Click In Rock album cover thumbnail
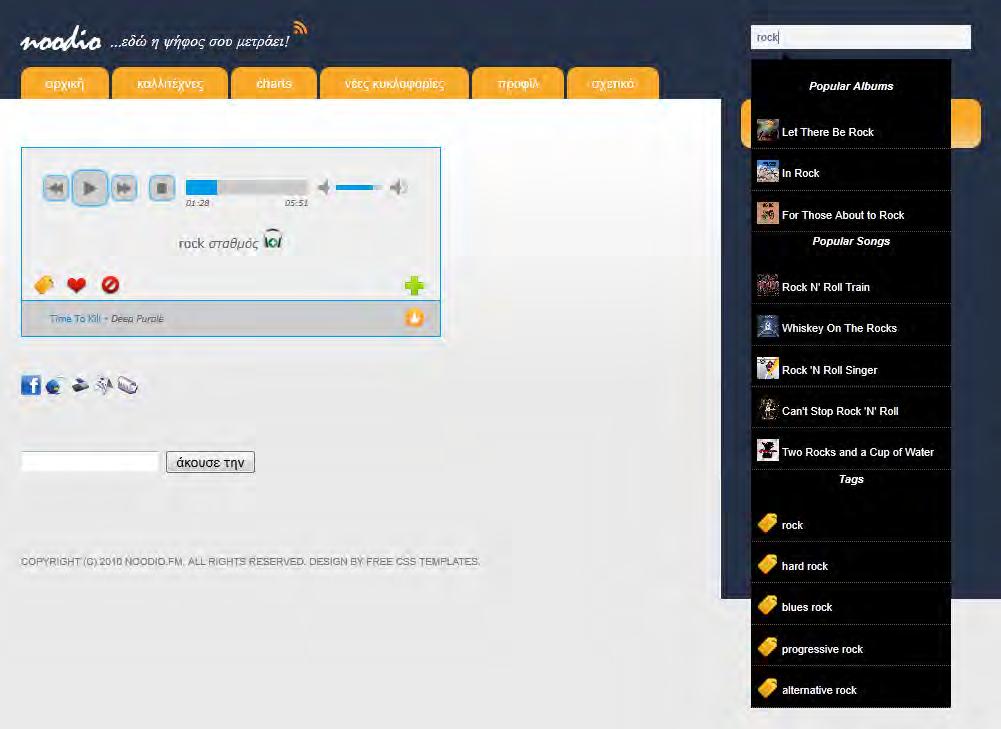The width and height of the screenshot is (1001, 729). [x=767, y=171]
